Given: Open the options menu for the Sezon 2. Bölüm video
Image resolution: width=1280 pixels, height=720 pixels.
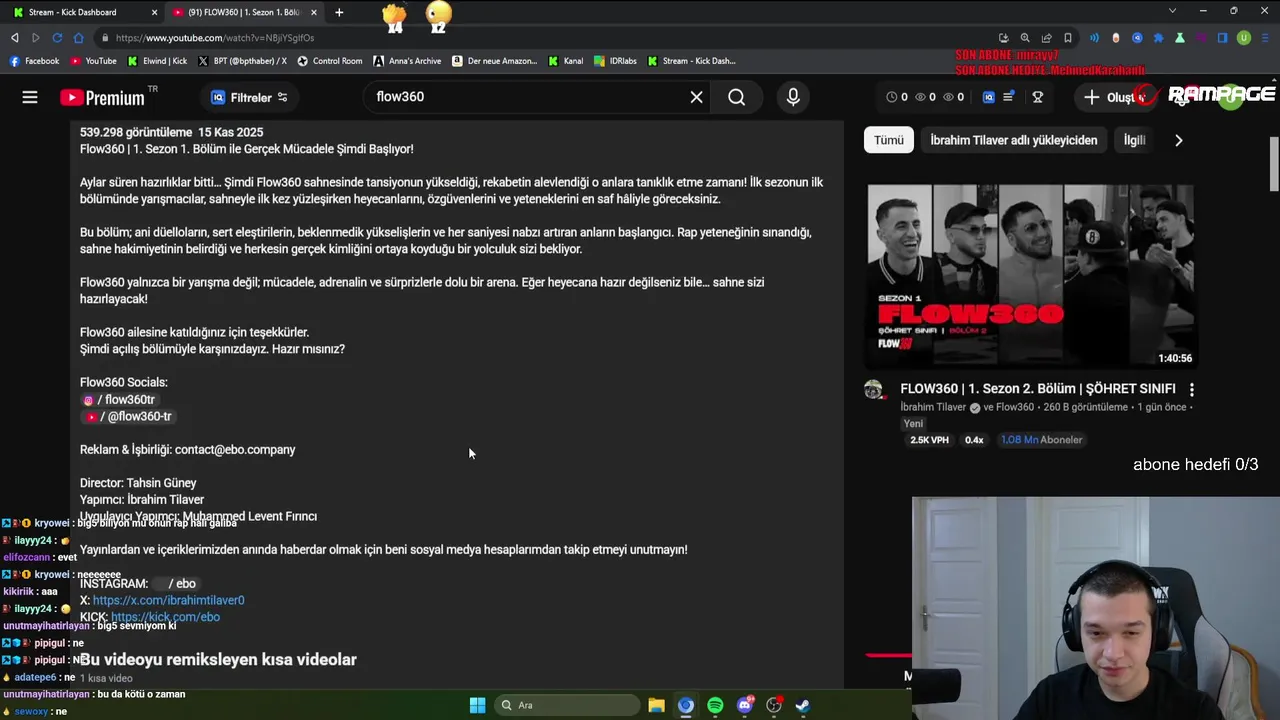Looking at the screenshot, I should [x=1191, y=389].
